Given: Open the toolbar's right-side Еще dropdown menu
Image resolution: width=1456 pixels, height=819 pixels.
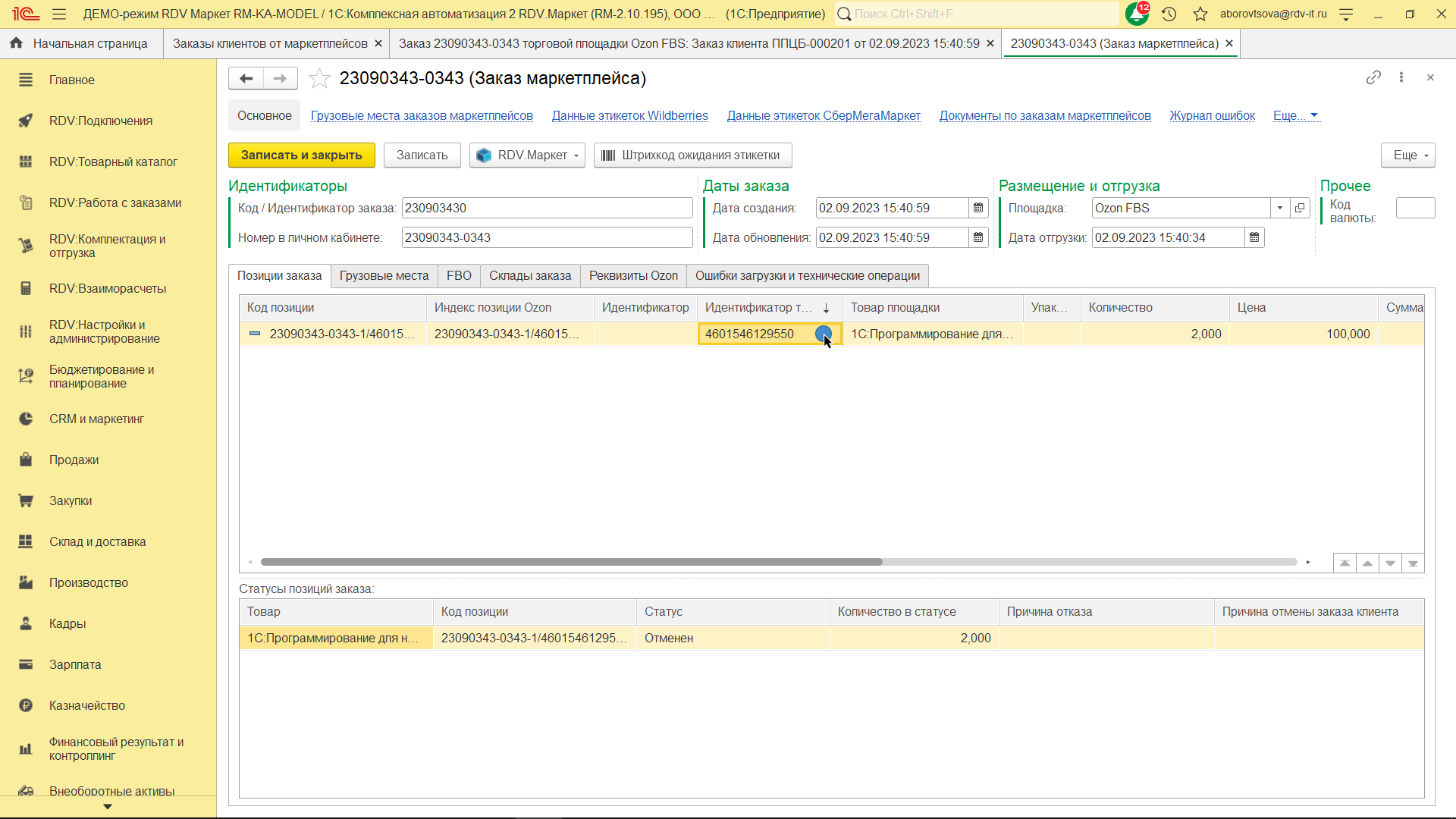Looking at the screenshot, I should tap(1408, 155).
